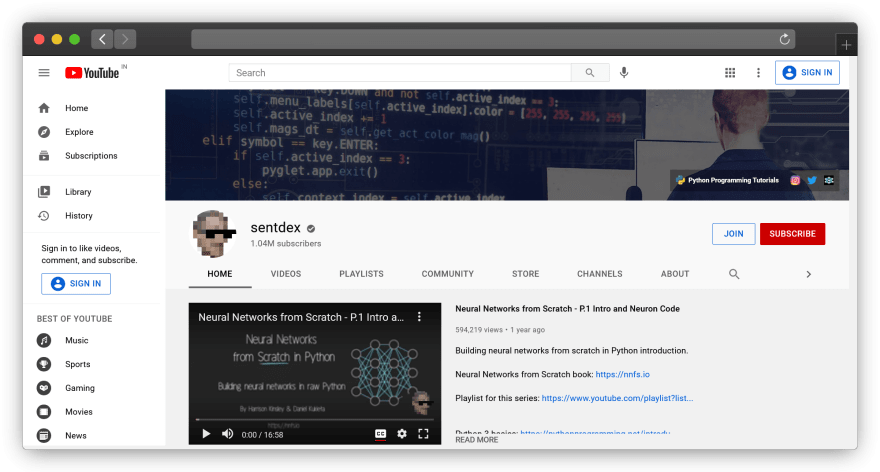880x472 pixels.
Task: Open the Neural Networks from Scratch video title
Action: [x=567, y=309]
